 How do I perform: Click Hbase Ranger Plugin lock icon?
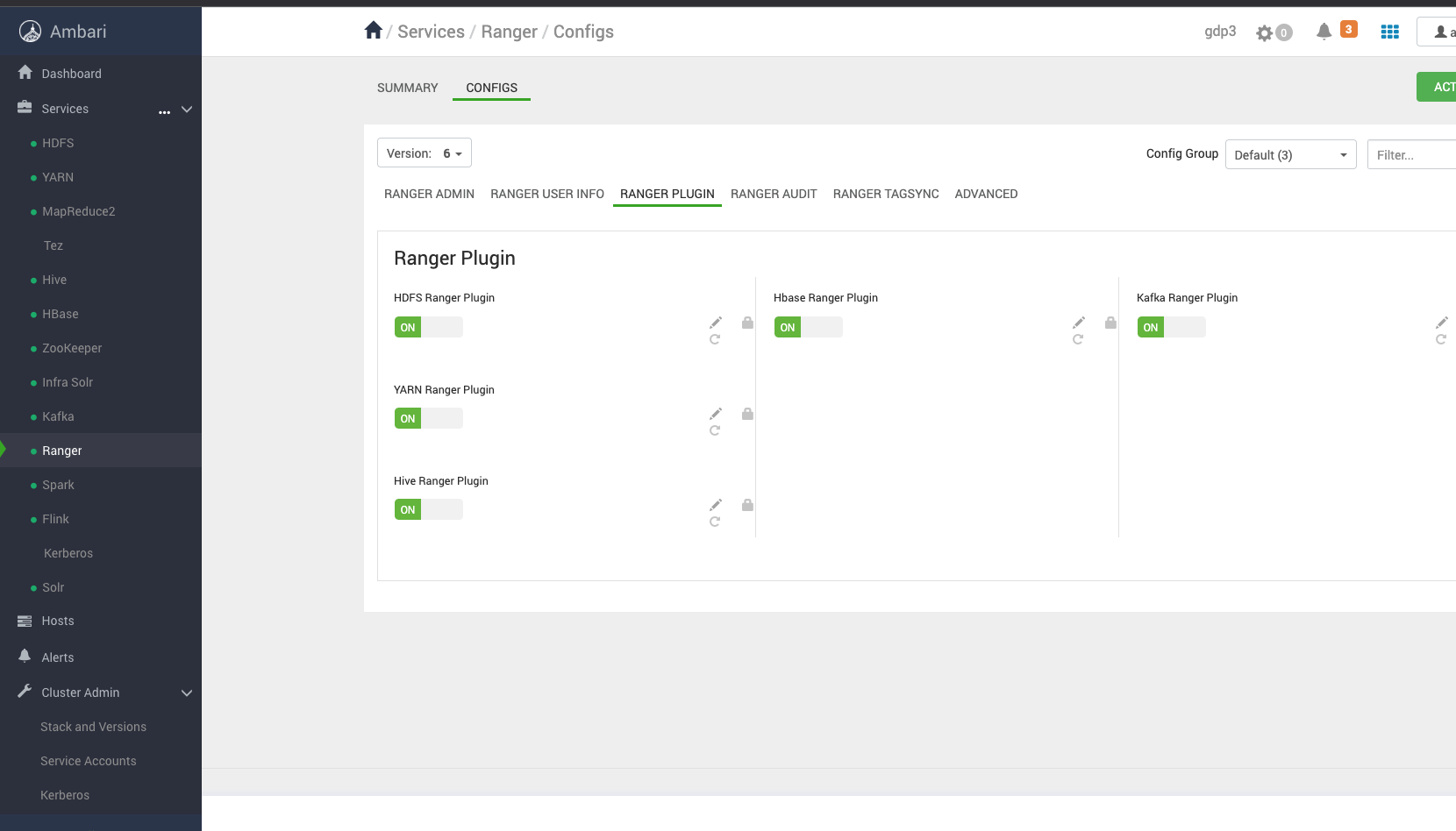[x=1110, y=323]
